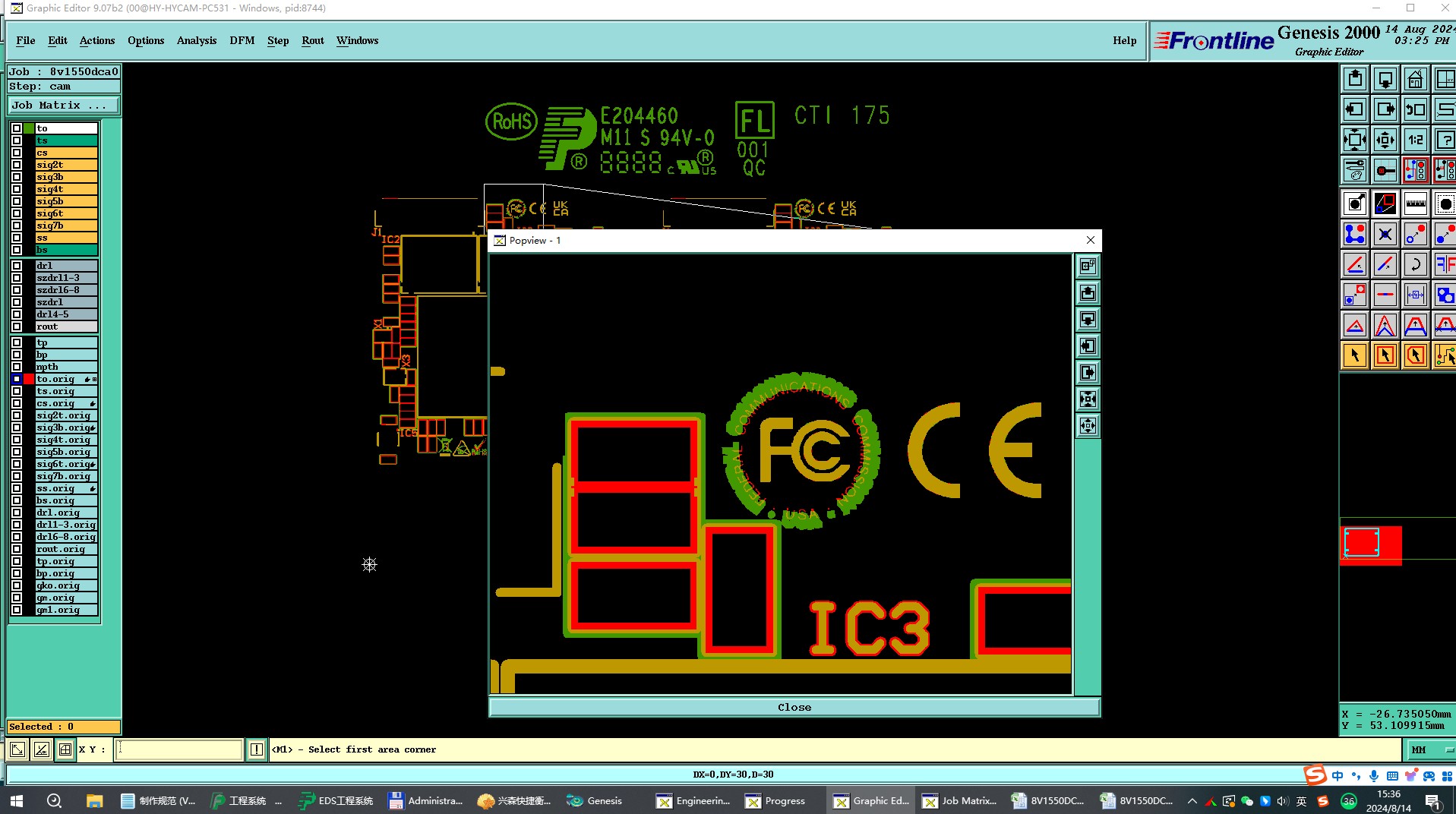Screen dimensions: 1456x814
Task: Open the Actions menu
Action: click(97, 40)
